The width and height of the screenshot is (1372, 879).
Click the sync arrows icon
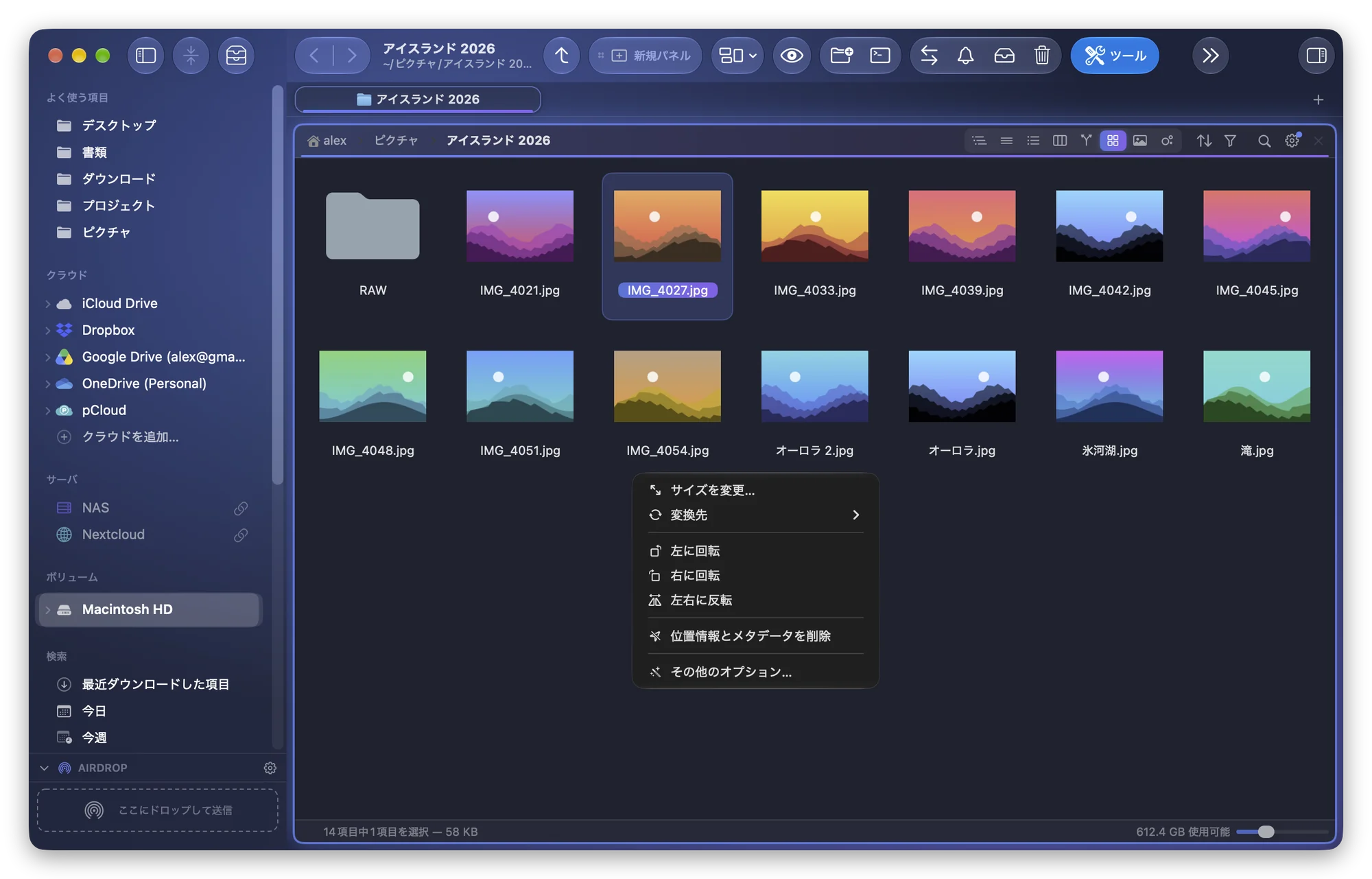[929, 56]
